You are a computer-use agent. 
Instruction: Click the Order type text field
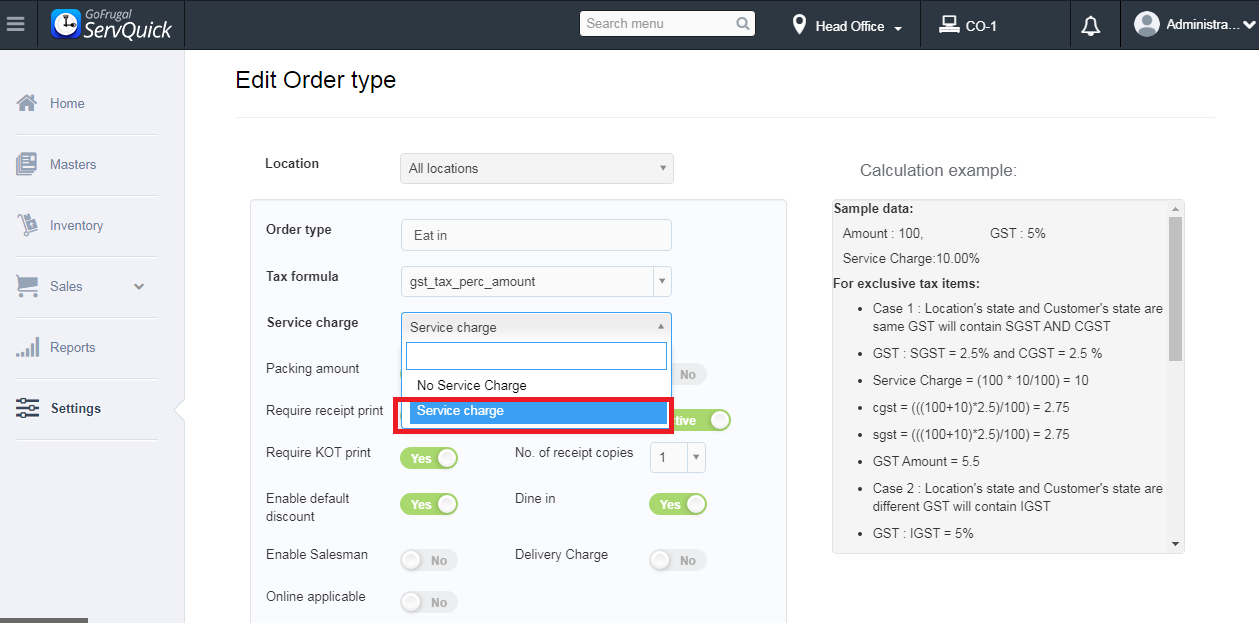[x=536, y=235]
